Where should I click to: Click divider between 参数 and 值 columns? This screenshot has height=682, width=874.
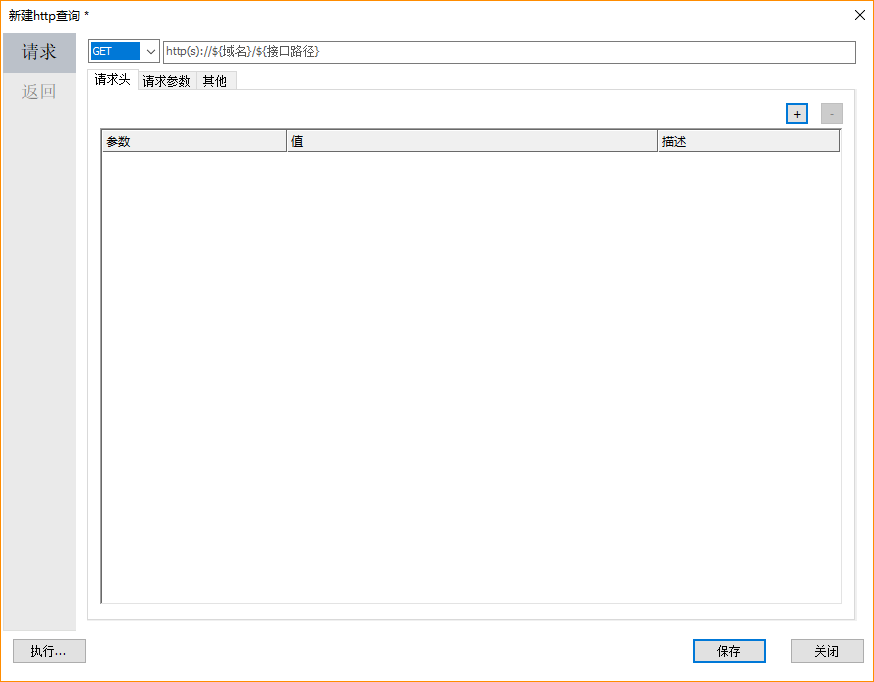(287, 142)
